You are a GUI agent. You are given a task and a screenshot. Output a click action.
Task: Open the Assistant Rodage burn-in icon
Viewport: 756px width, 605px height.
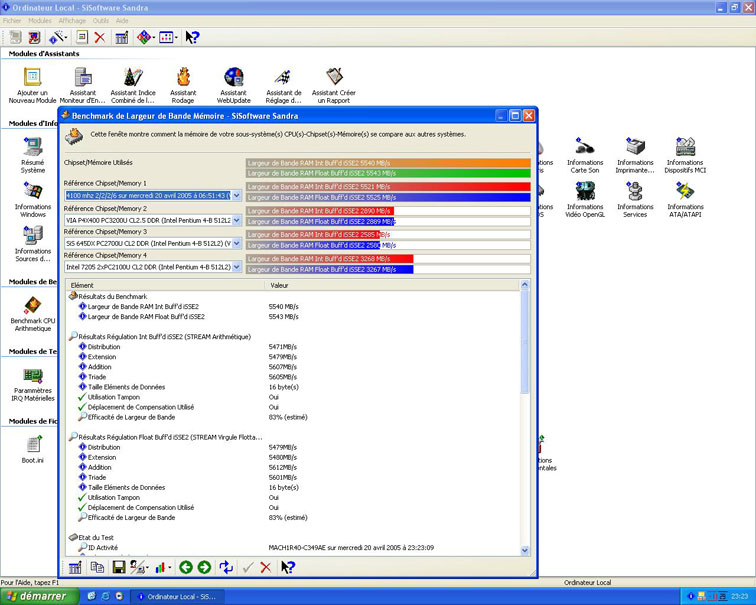click(x=183, y=85)
